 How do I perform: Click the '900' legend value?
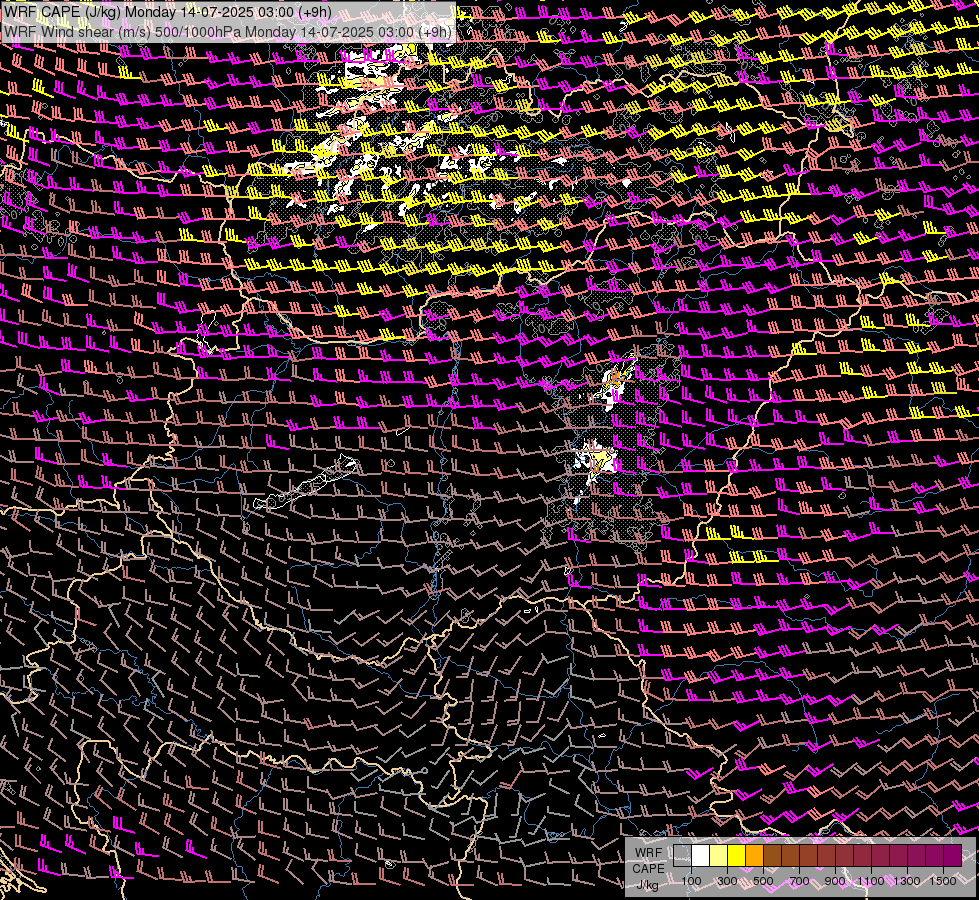pyautogui.click(x=835, y=881)
